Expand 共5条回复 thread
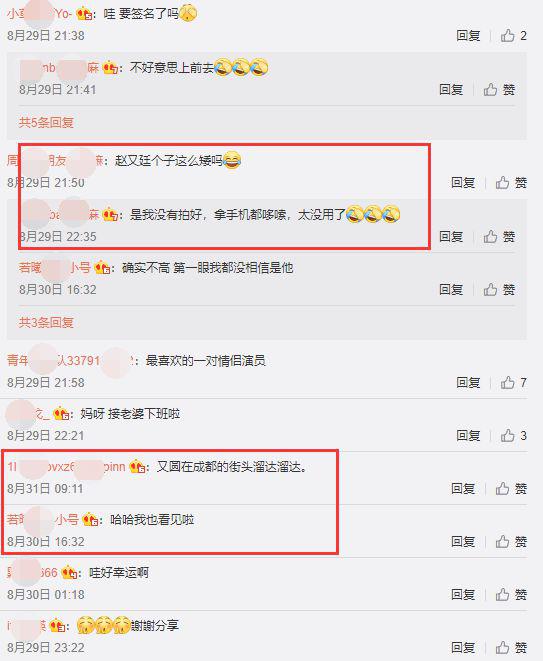The width and height of the screenshot is (543, 661). [46, 122]
